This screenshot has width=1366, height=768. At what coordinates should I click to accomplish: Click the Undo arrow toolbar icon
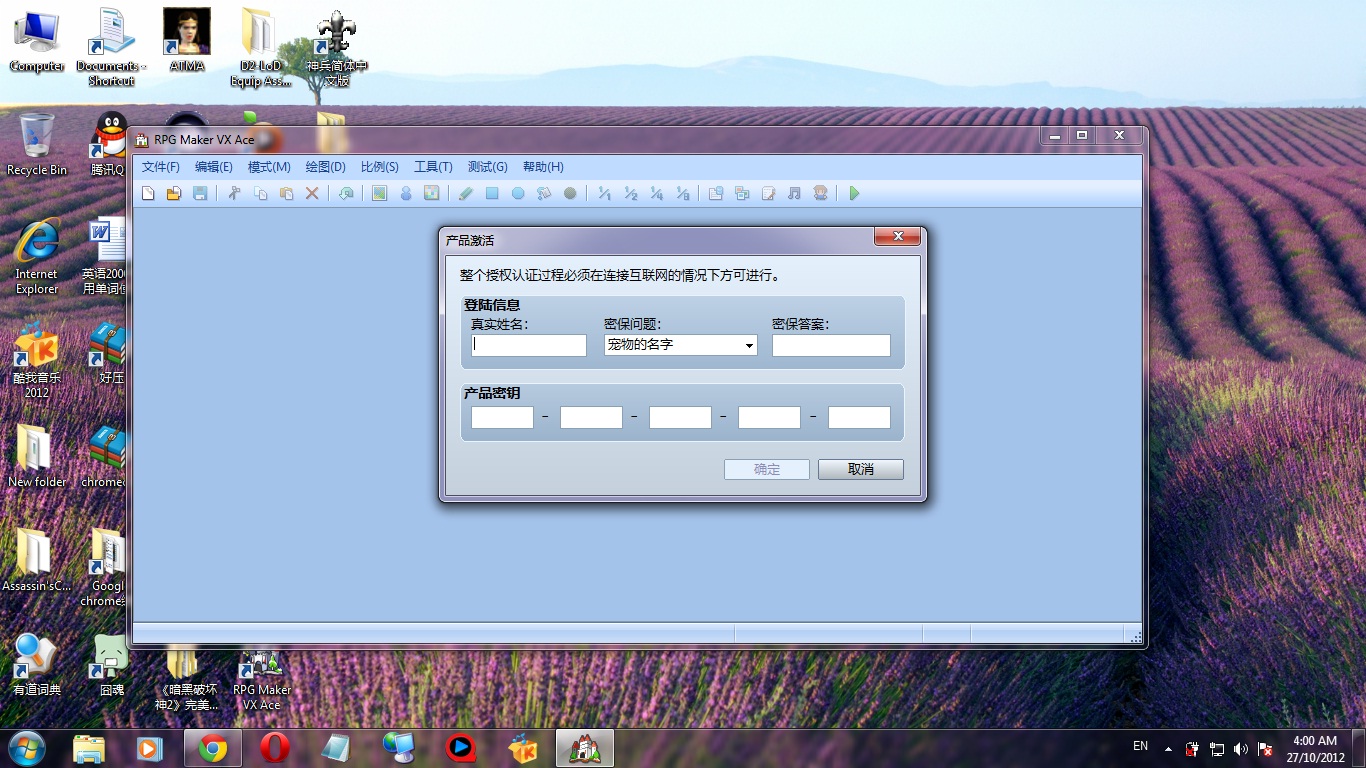click(346, 193)
